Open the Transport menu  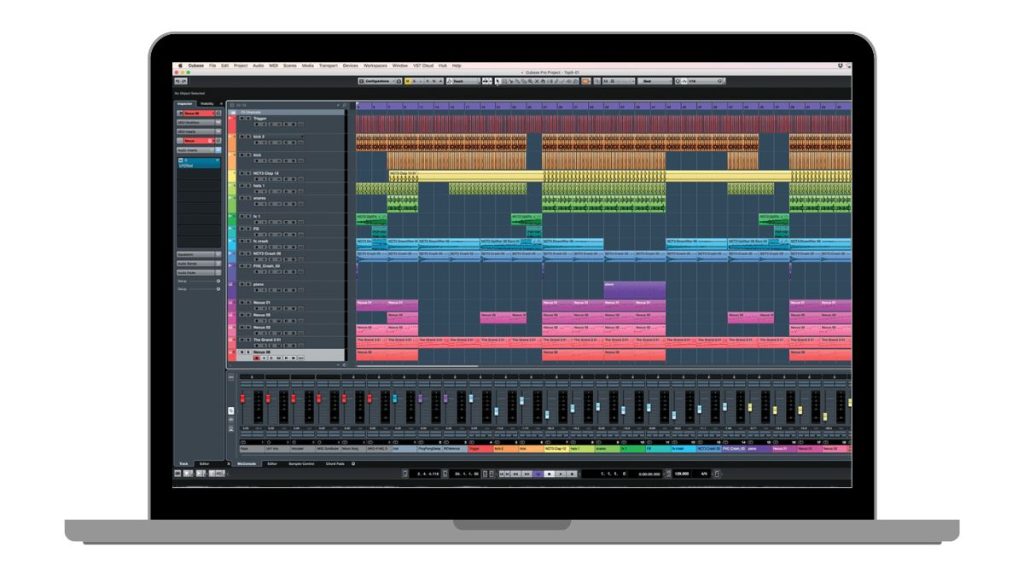328,65
